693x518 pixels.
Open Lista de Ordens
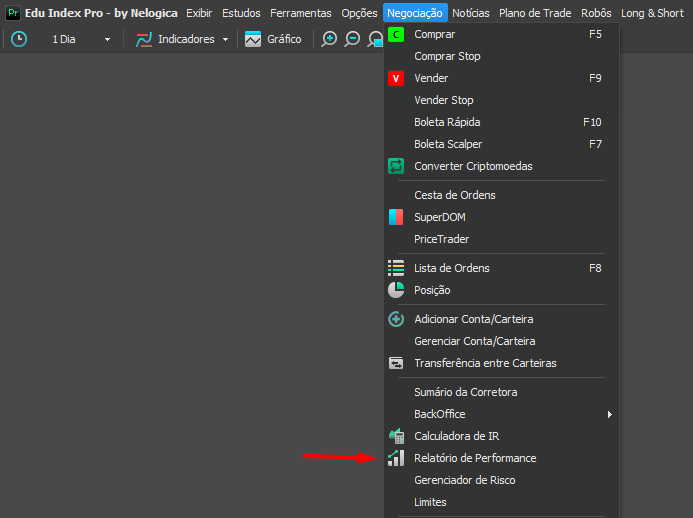pos(451,268)
